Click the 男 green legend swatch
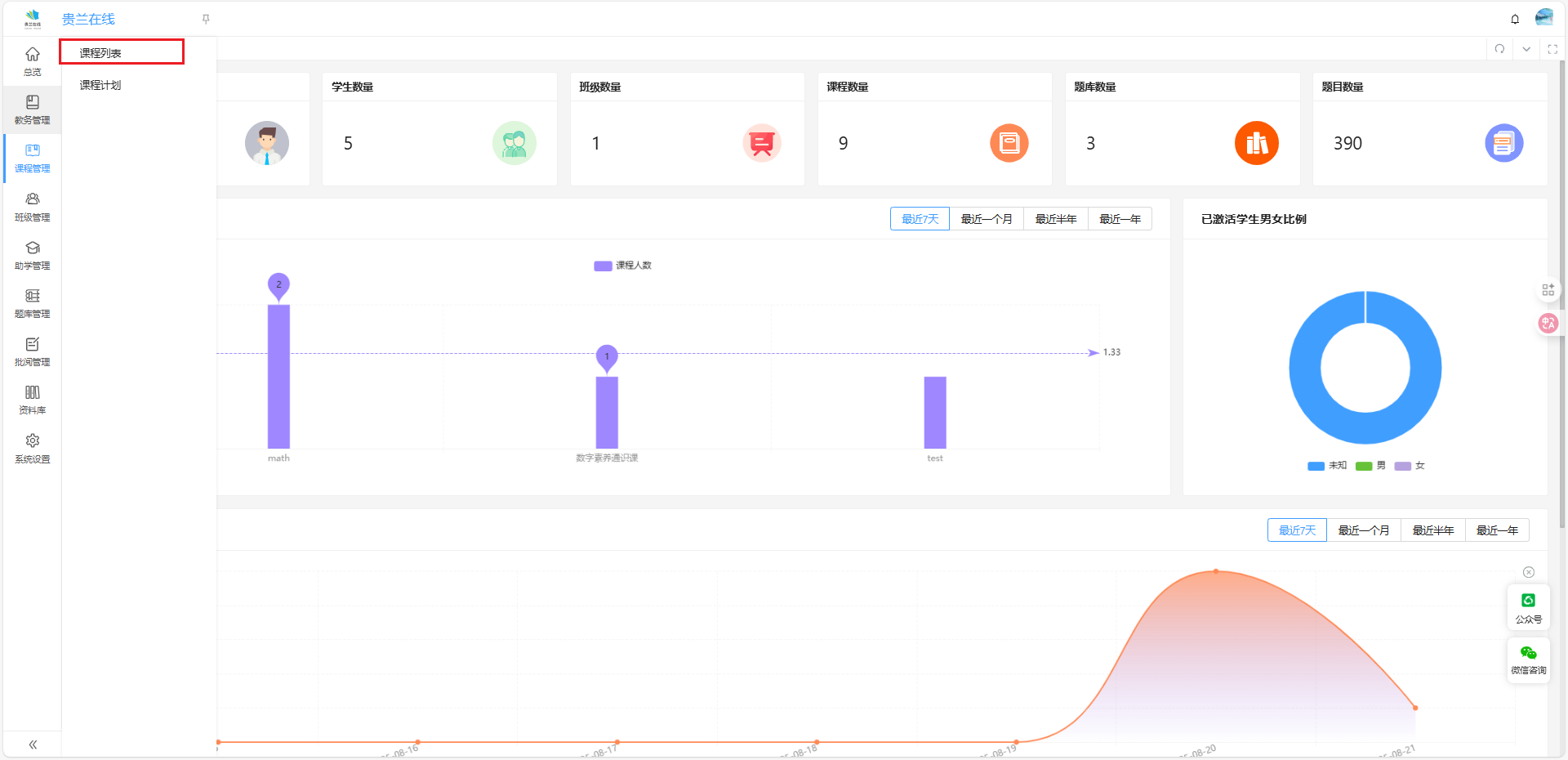This screenshot has width=1568, height=760. [x=1364, y=466]
